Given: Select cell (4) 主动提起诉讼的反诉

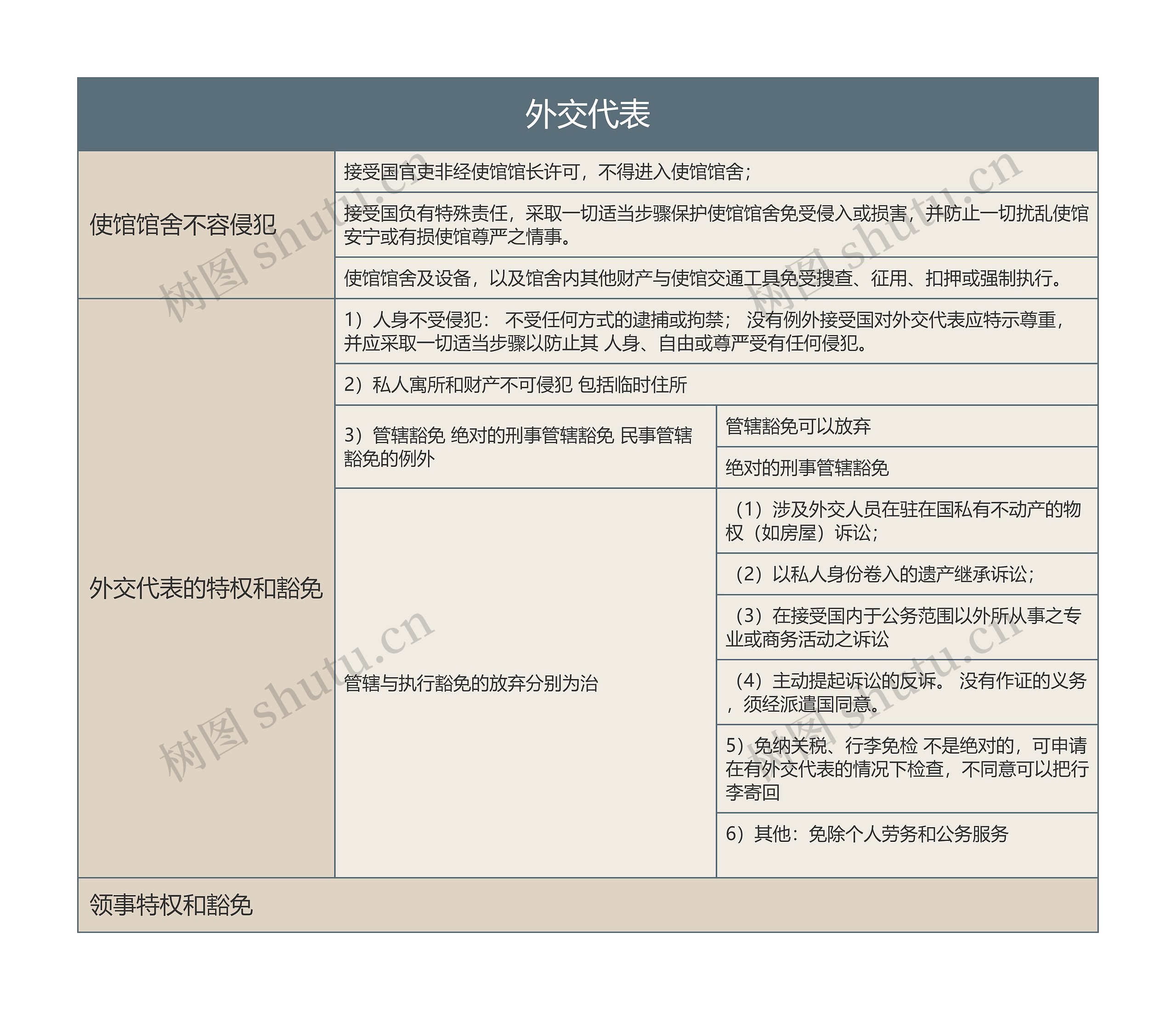Looking at the screenshot, I should tap(907, 692).
